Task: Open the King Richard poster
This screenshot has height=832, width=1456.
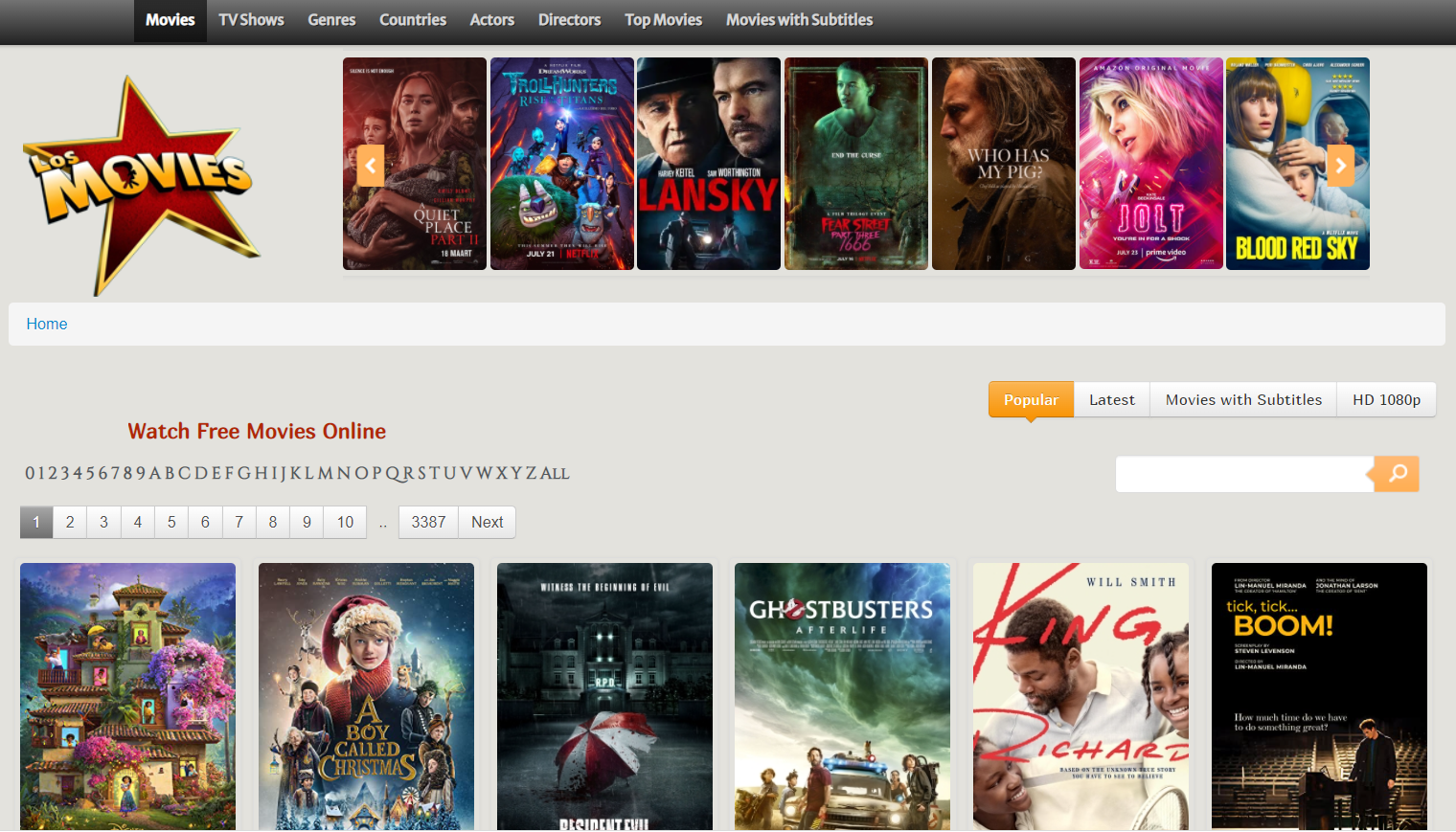Action: [x=1081, y=696]
